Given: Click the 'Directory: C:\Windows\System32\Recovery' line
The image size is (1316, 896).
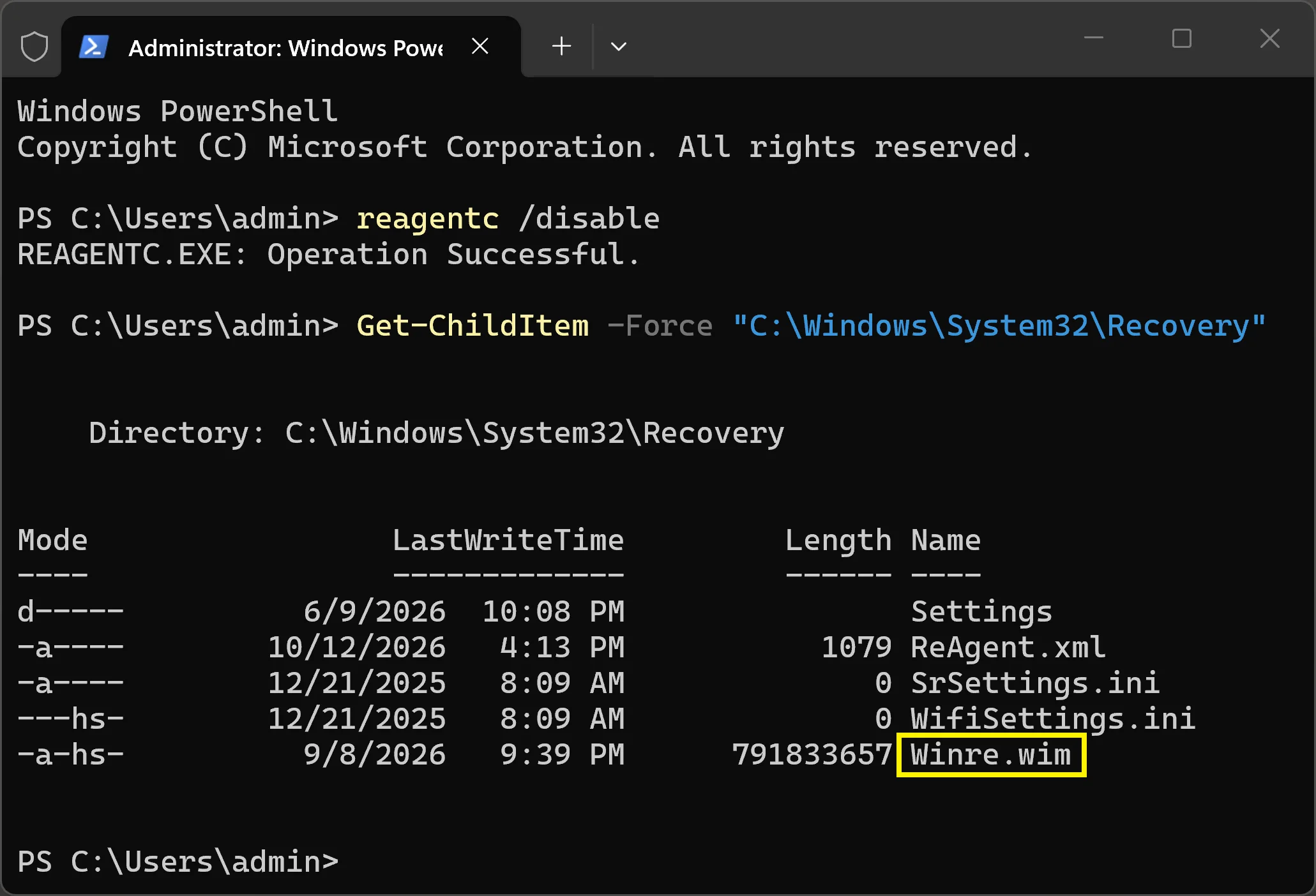Looking at the screenshot, I should click(436, 433).
